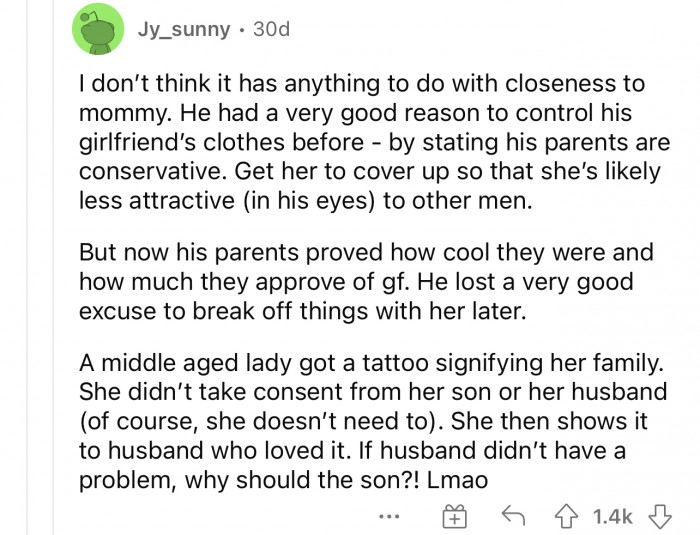Click the green Reddit avatar icon

[96, 31]
